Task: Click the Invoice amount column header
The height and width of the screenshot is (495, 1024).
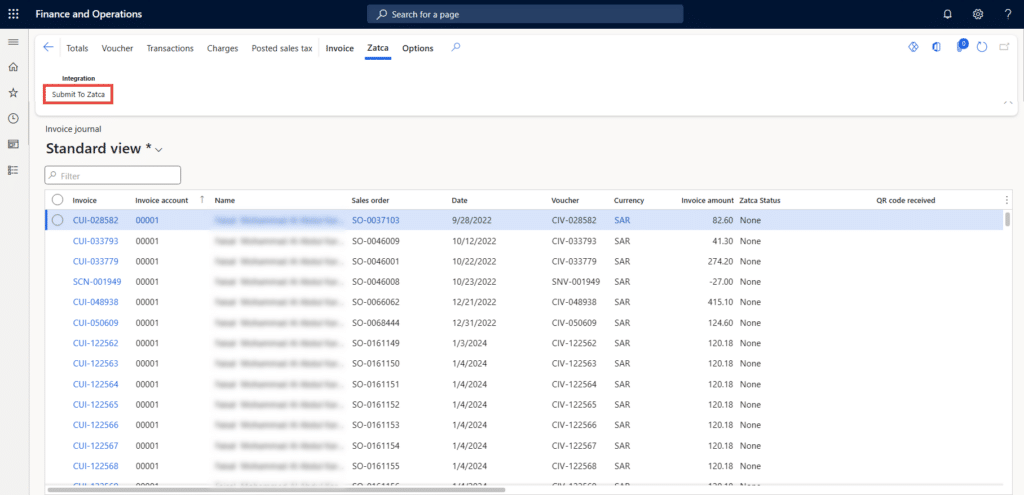Action: (x=707, y=200)
